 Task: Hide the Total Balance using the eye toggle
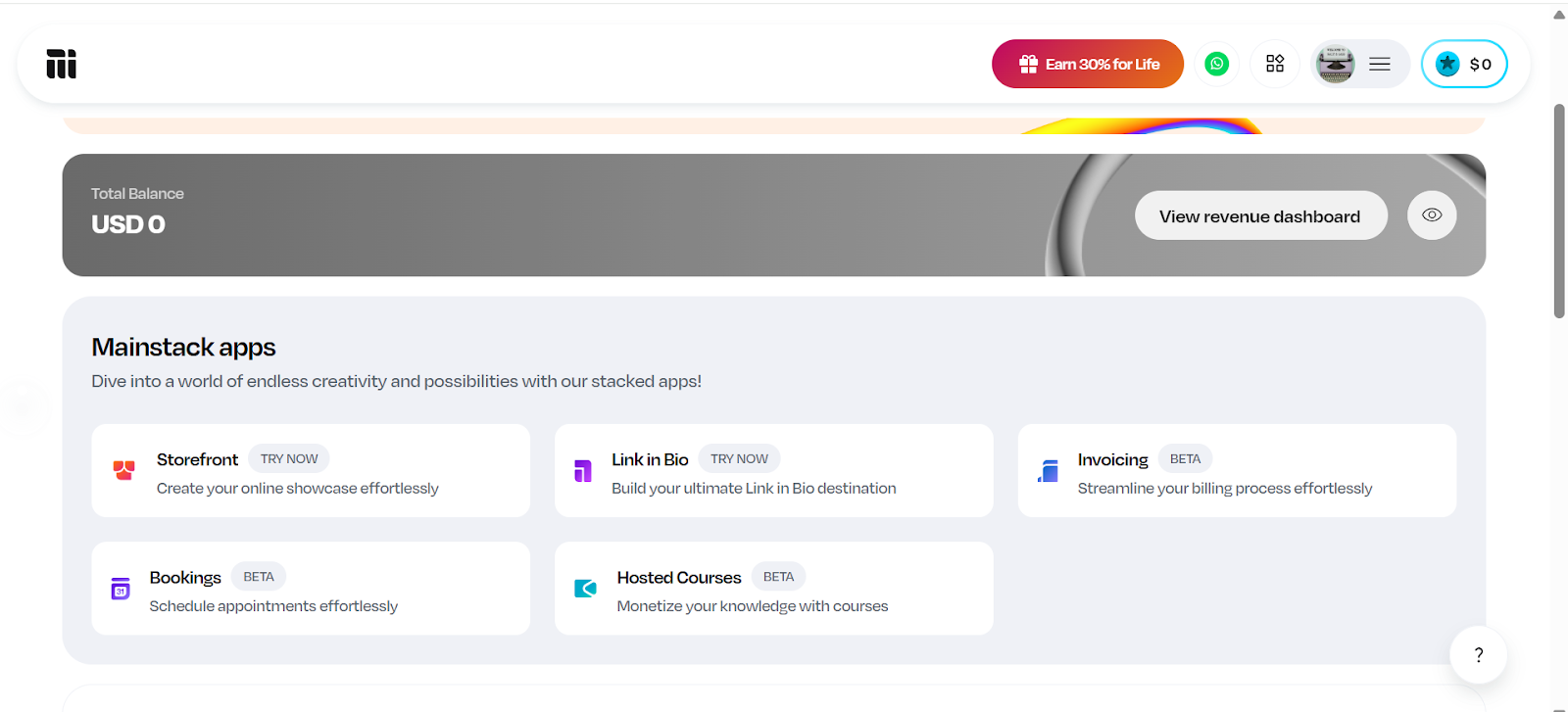[x=1431, y=214]
